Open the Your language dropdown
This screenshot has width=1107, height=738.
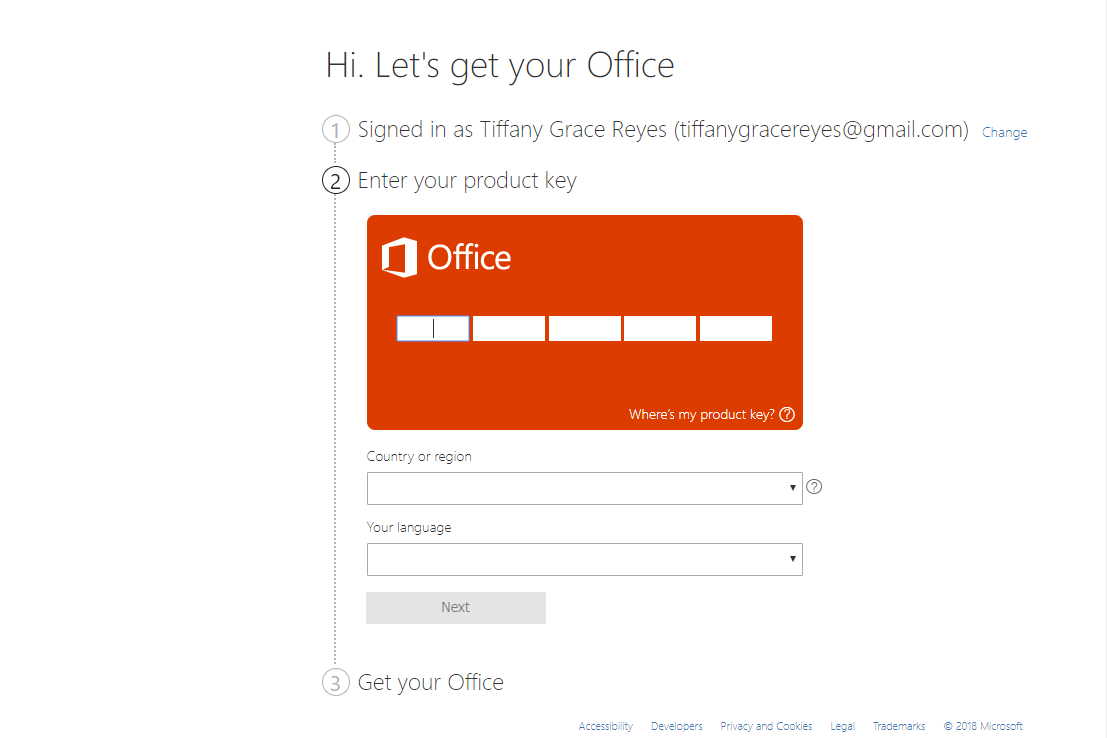585,559
